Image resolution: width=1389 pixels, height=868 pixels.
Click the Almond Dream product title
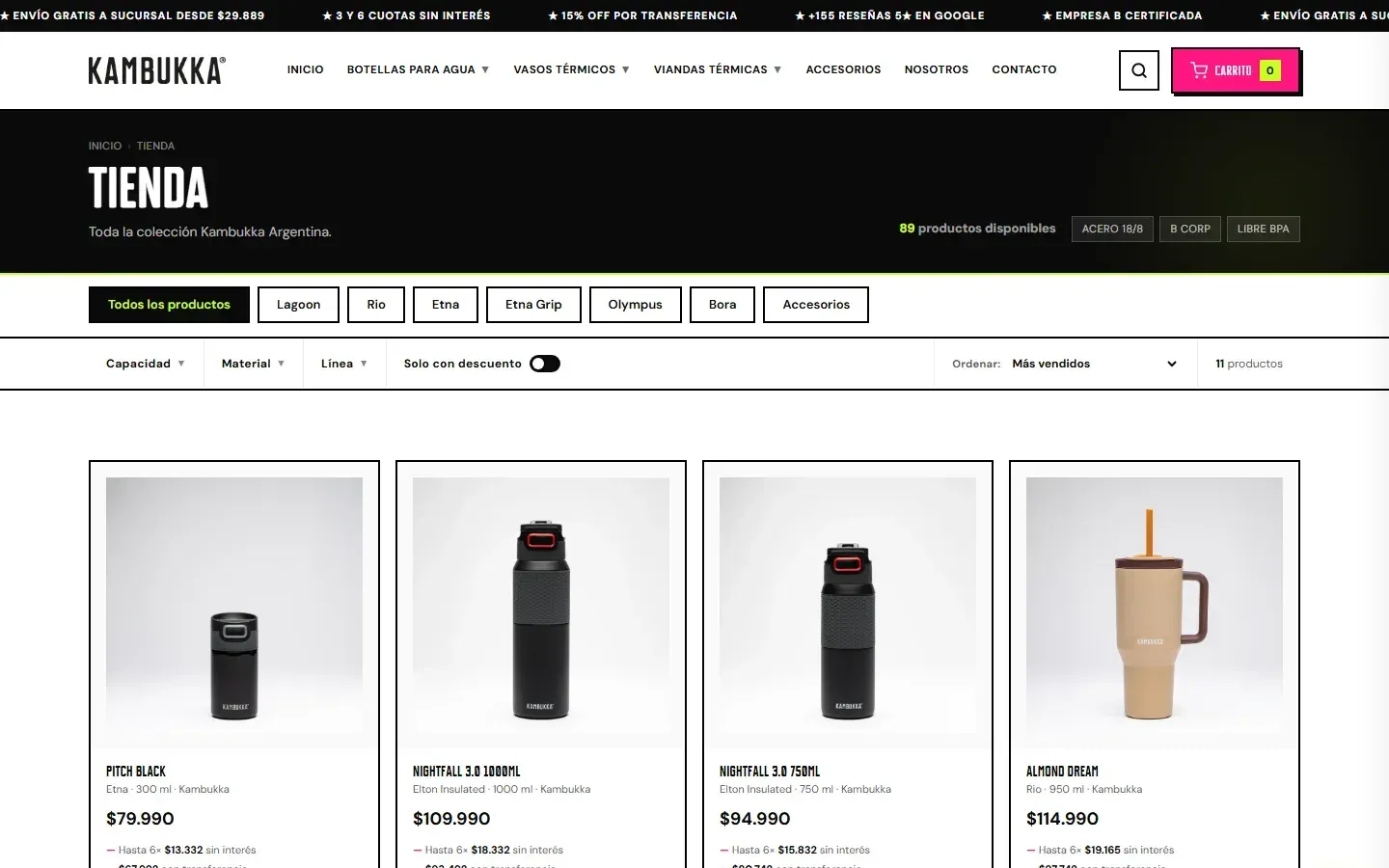coord(1062,772)
